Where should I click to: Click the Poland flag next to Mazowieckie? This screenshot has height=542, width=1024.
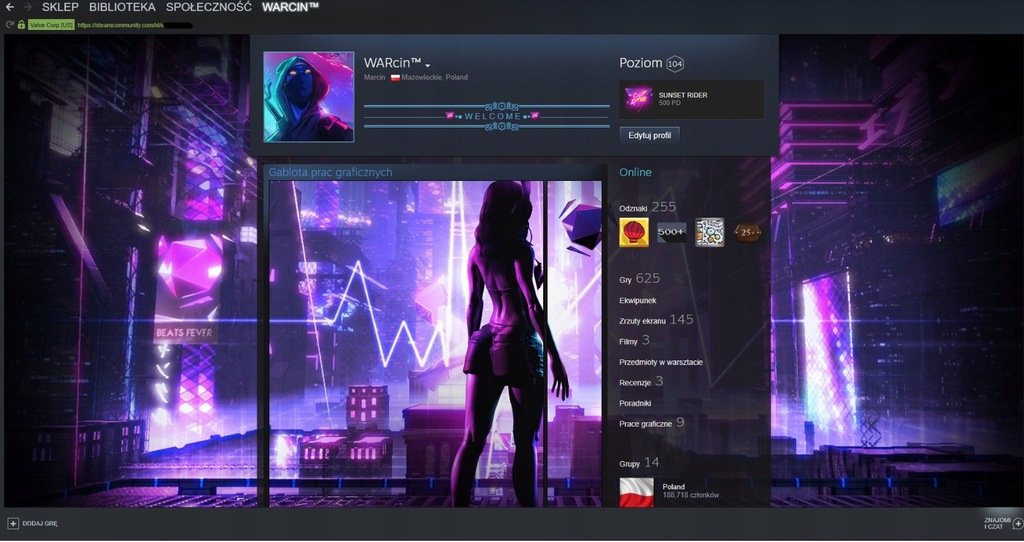[x=395, y=77]
